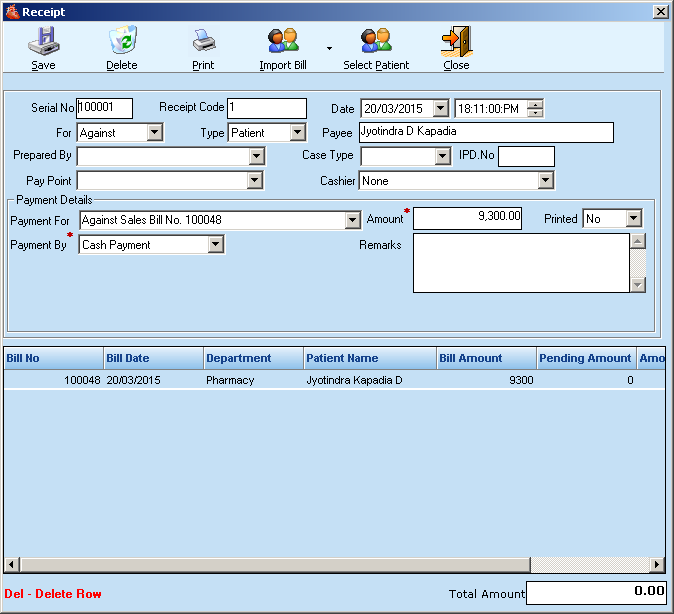Screen dimensions: 674x614
Task: Click inside the Remarks text box
Action: click(520, 263)
